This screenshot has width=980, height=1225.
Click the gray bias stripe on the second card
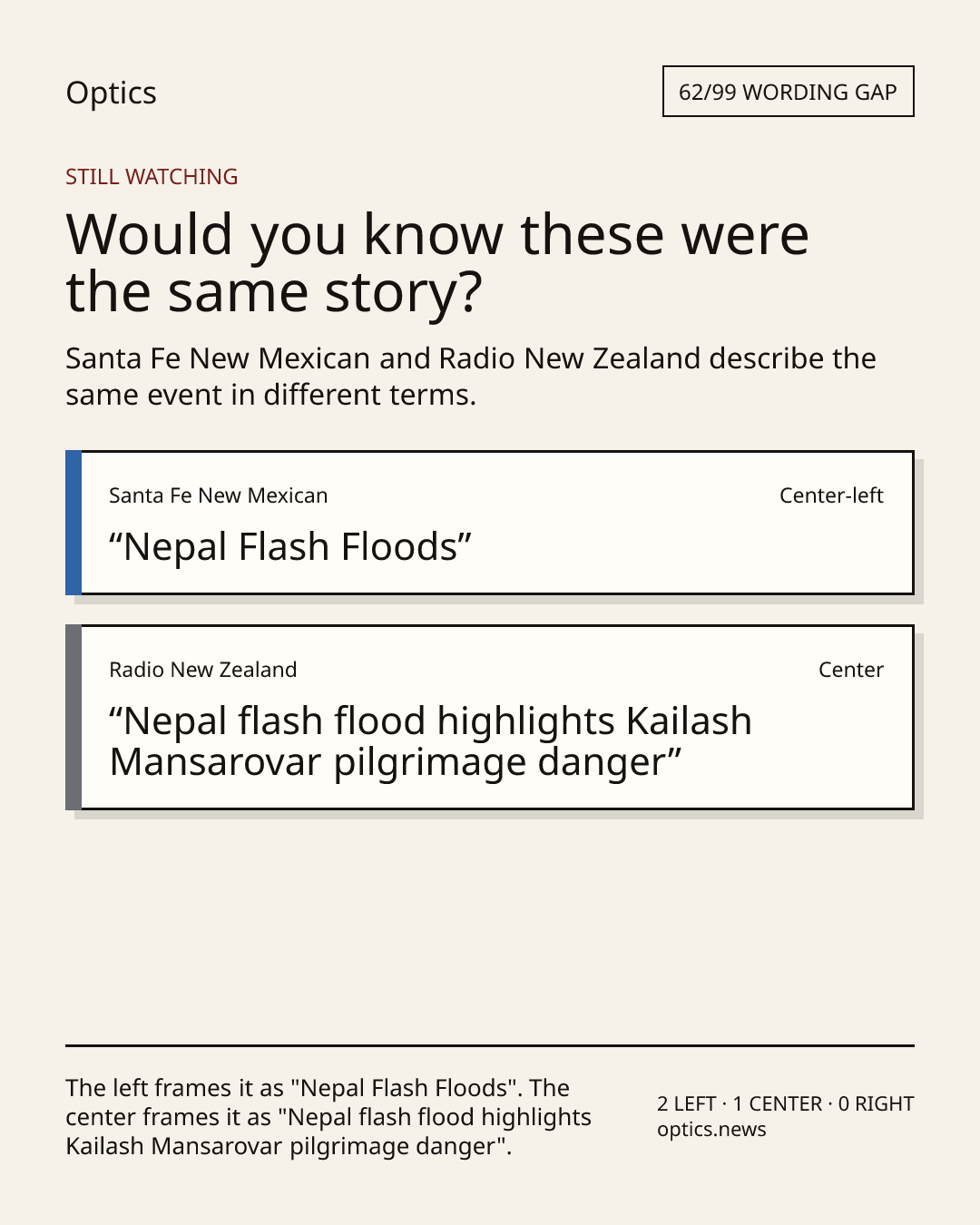pyautogui.click(x=73, y=717)
